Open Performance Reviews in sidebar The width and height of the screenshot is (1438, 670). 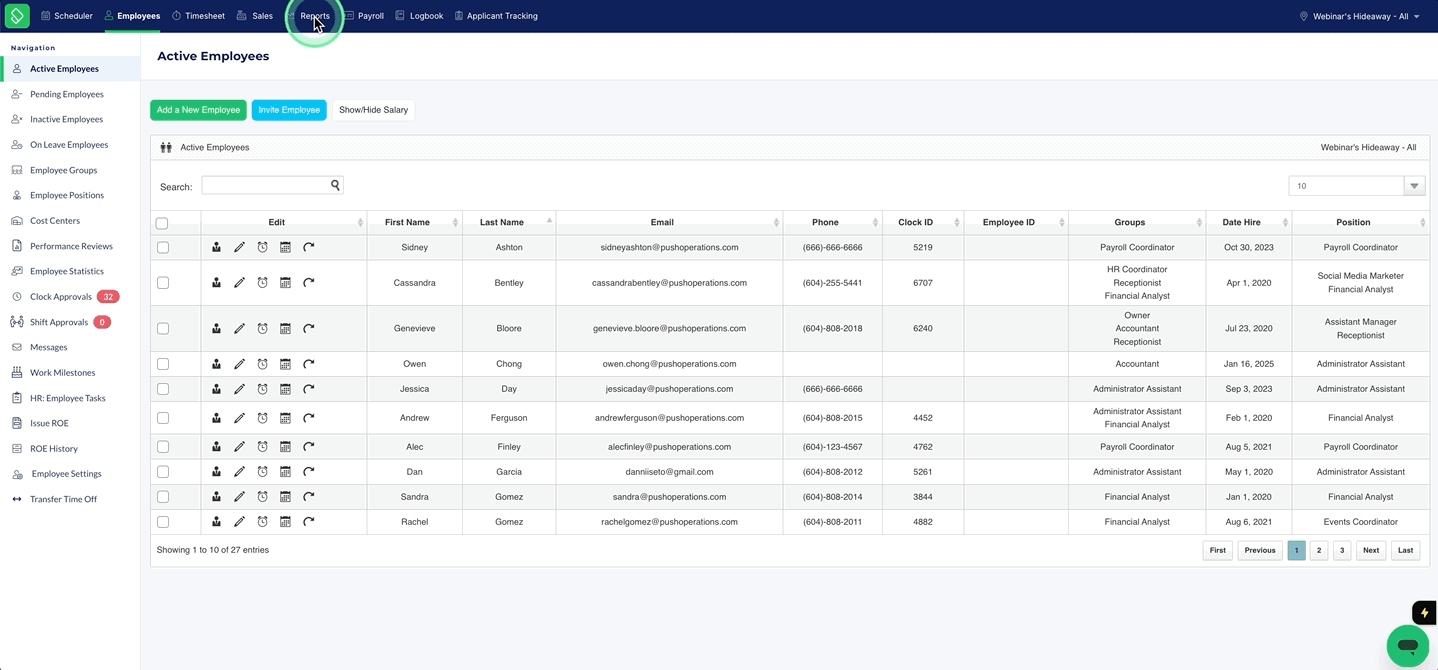coord(71,246)
